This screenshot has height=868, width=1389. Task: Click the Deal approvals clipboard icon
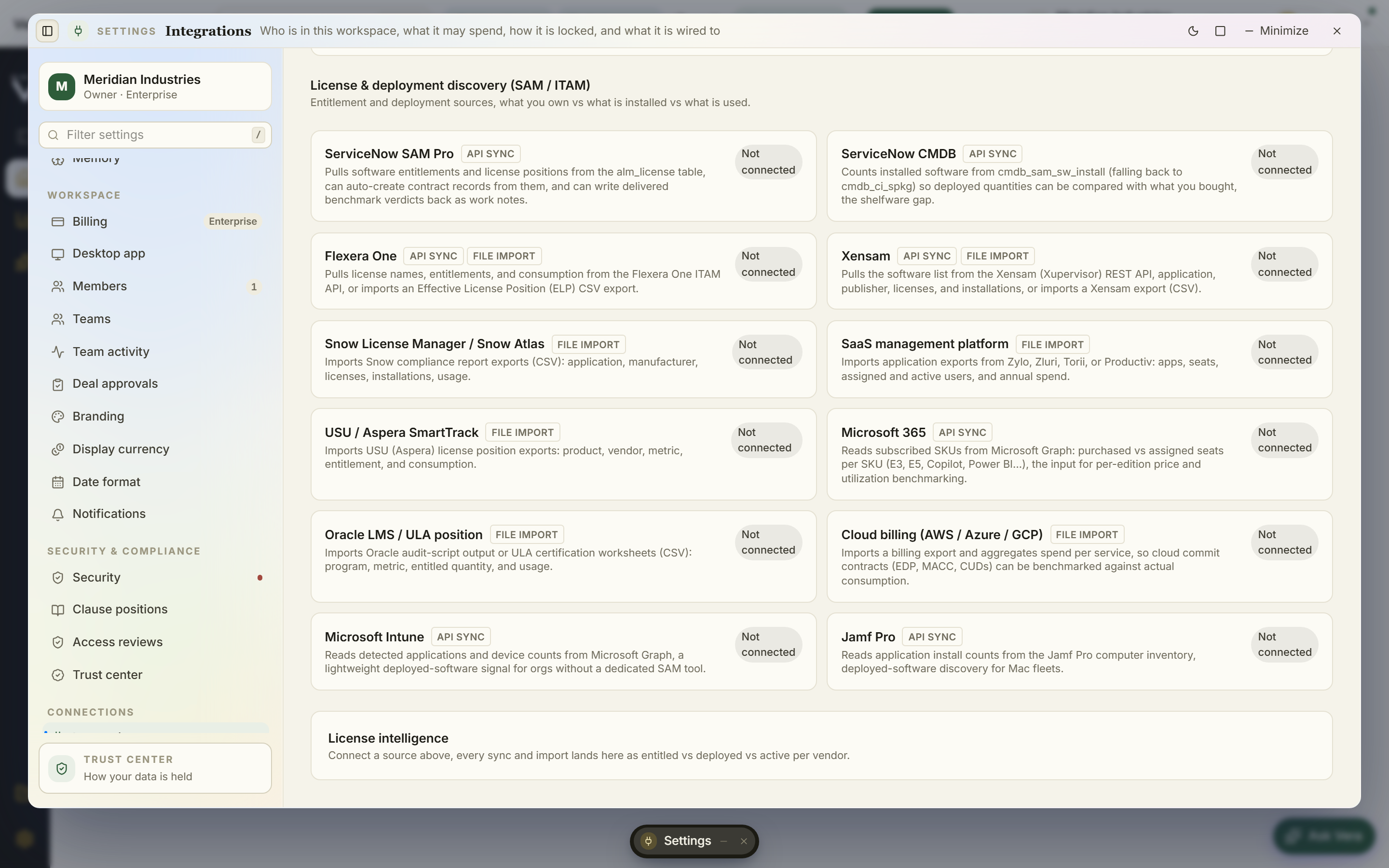[x=57, y=384]
